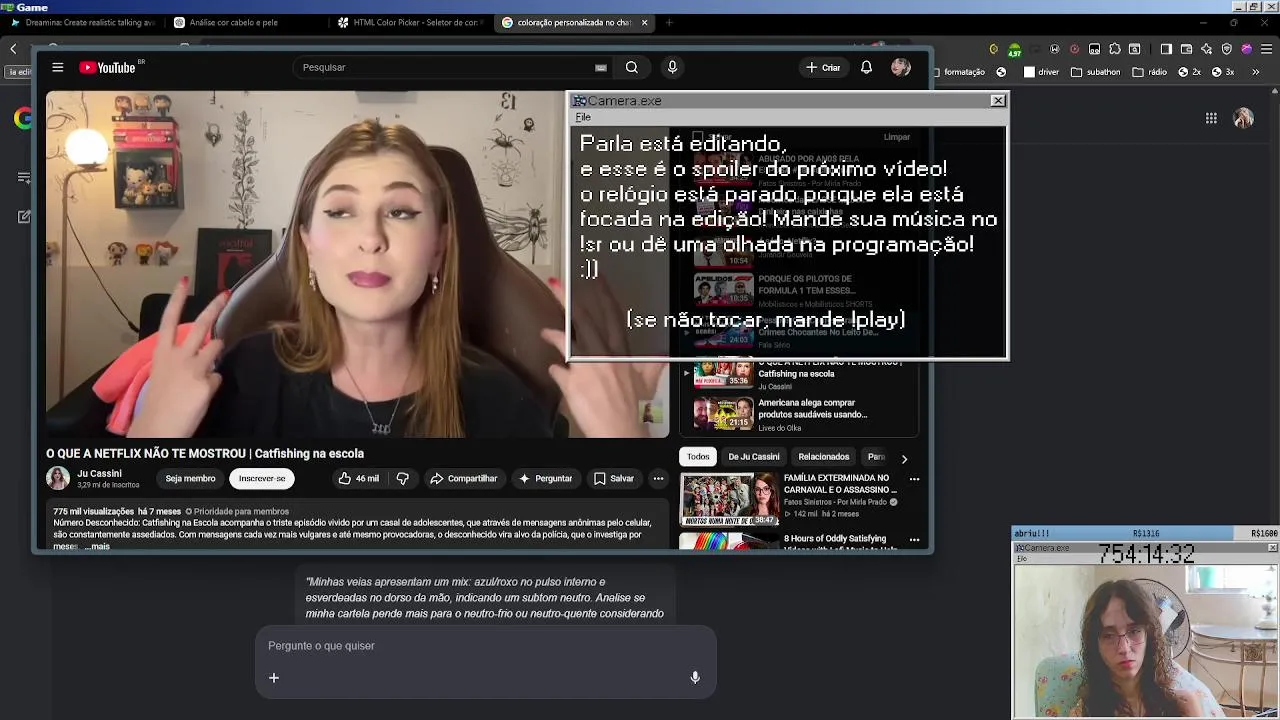Open the browser hamburger menu
This screenshot has height=720, width=1280.
coord(1266,49)
